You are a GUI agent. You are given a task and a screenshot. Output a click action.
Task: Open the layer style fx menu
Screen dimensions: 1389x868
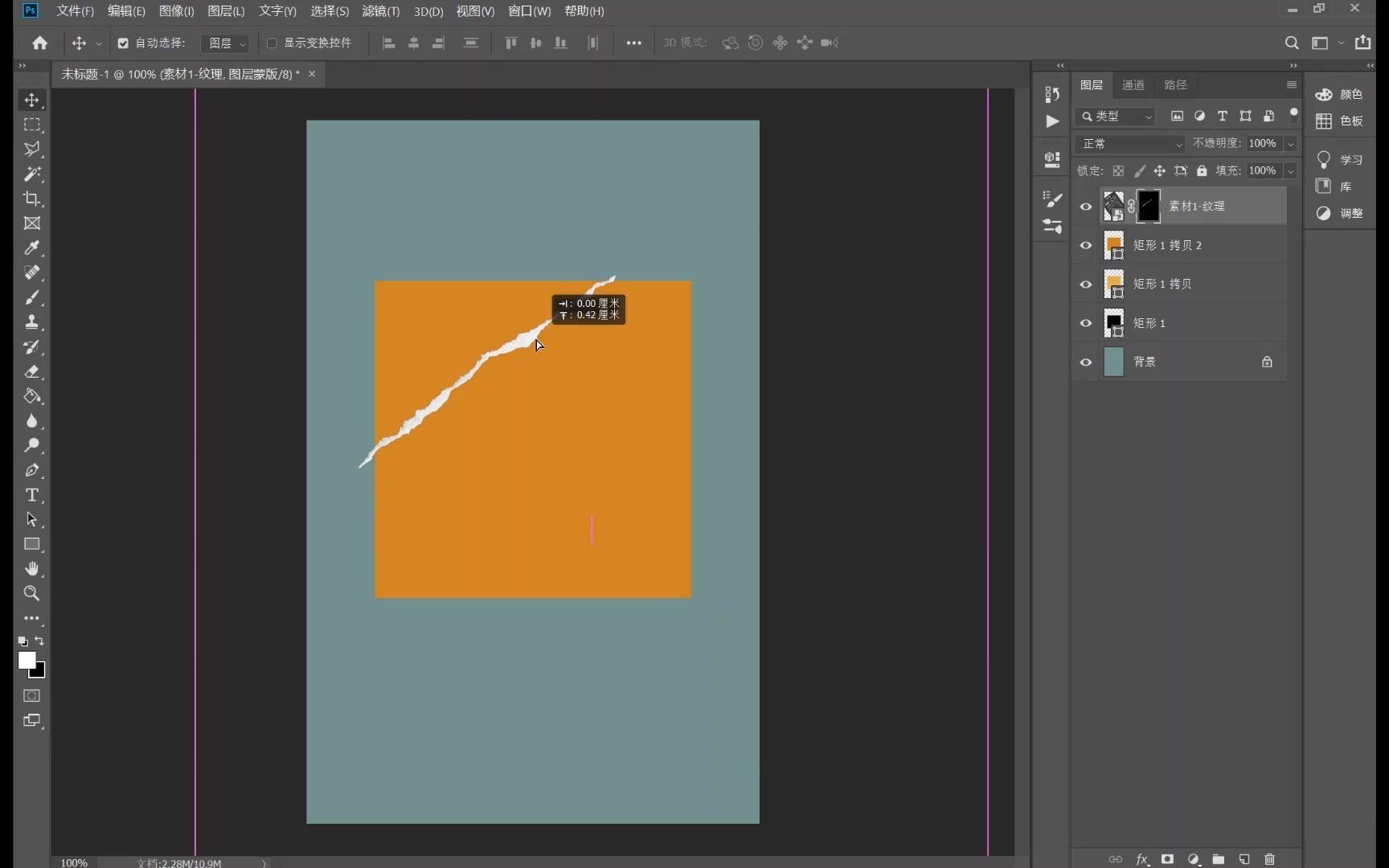coord(1142,859)
